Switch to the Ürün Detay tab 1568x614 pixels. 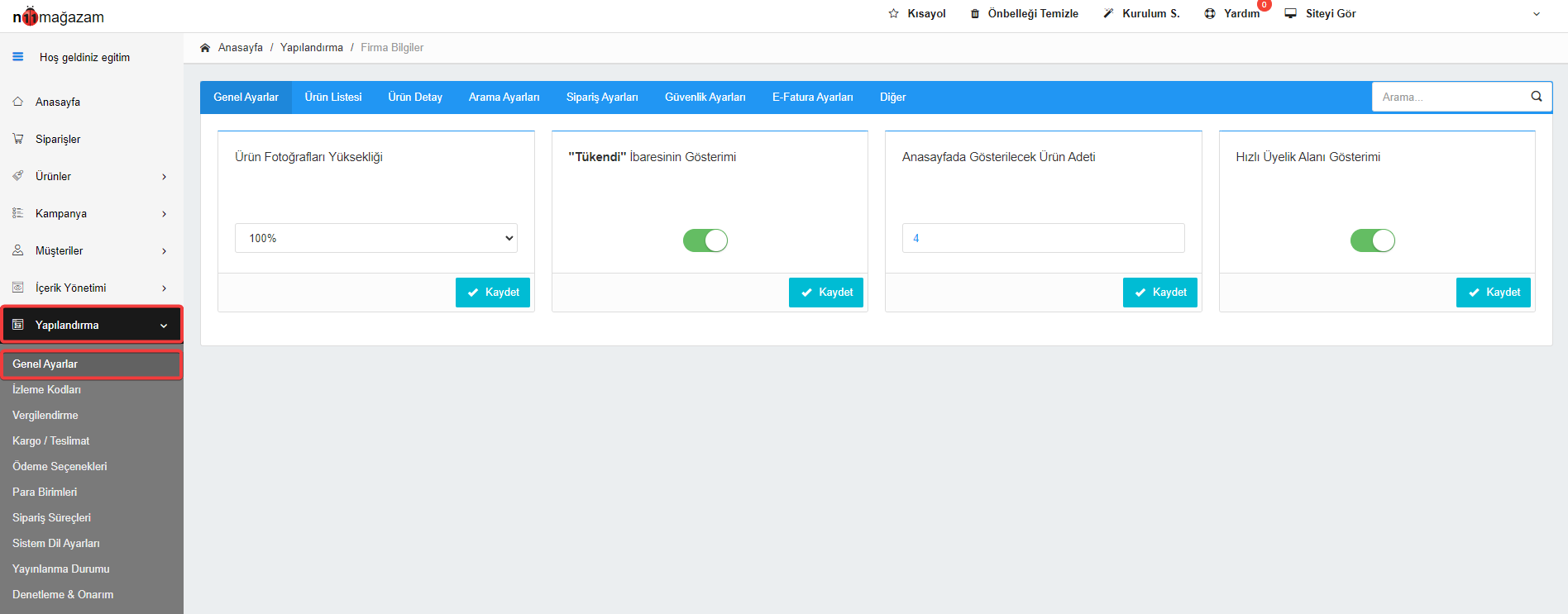coord(415,98)
